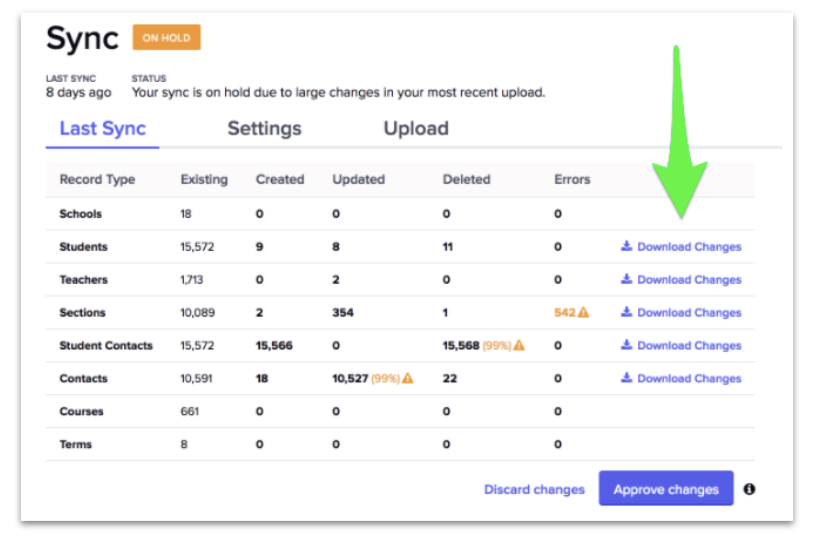Image resolution: width=816 pixels, height=546 pixels.
Task: Click the 15,568 deleted value
Action: click(x=461, y=345)
